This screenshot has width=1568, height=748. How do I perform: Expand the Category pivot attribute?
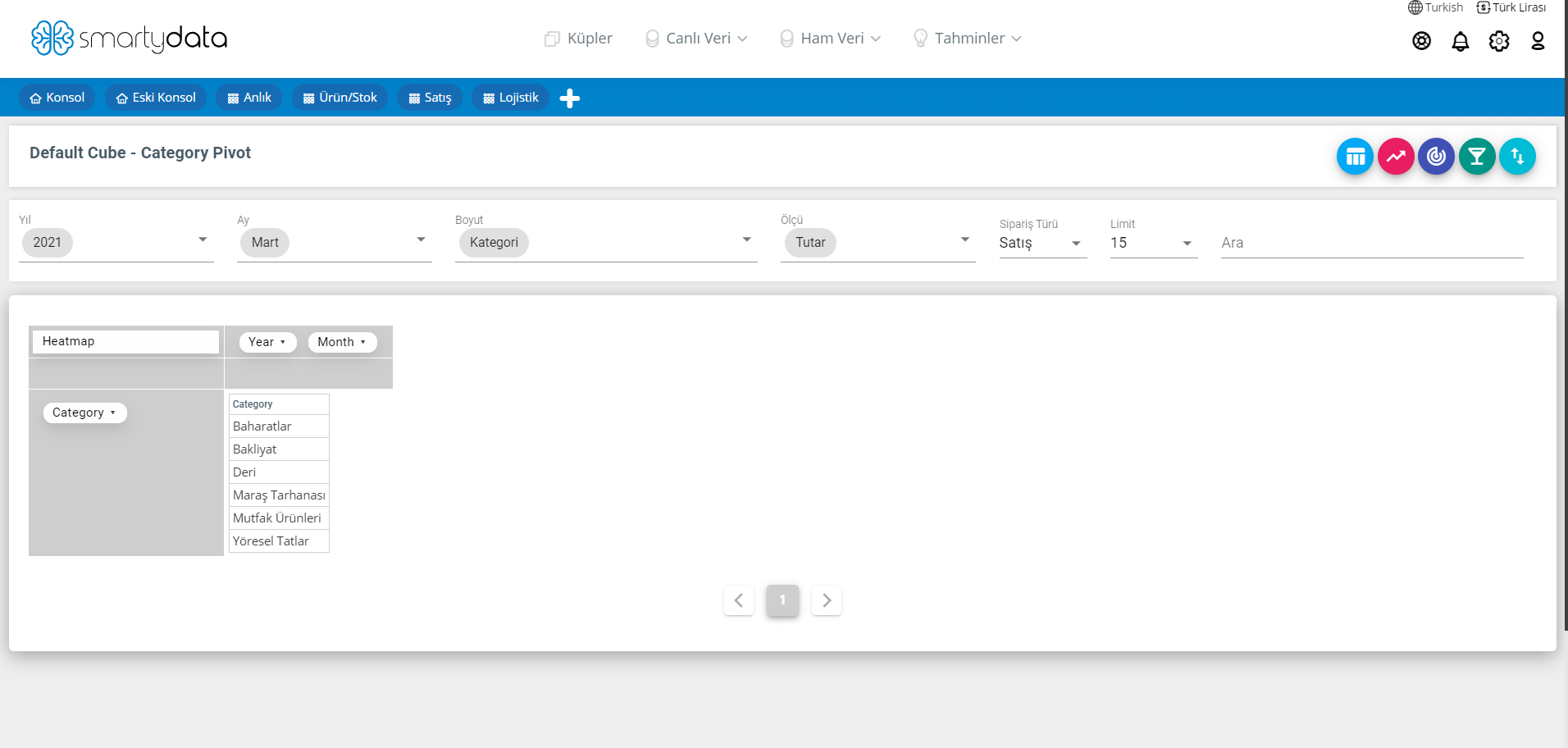click(84, 413)
